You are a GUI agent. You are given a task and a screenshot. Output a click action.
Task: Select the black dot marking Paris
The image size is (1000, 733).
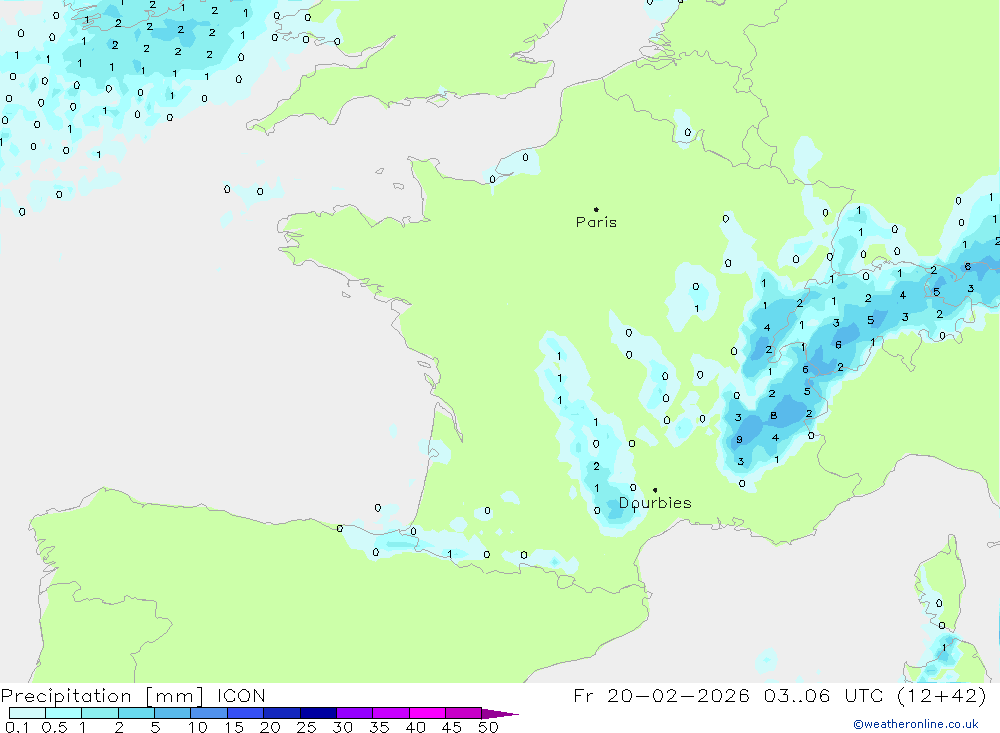coord(596,209)
